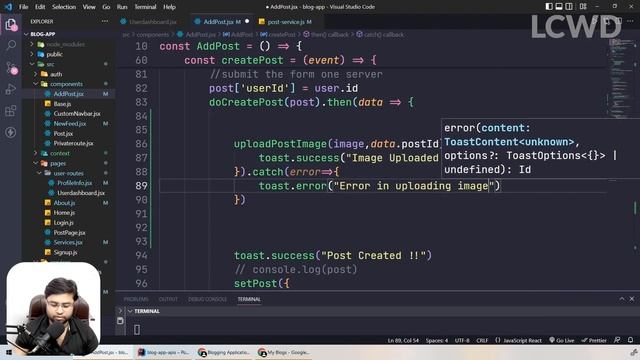Viewport: 640px width, 360px height.
Task: Open About.js in the explorer
Action: click(68, 202)
